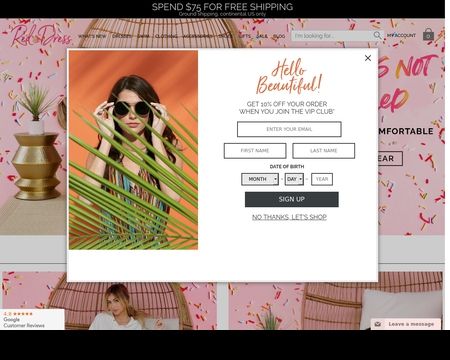Screen dimensions: 450x360
Task: Click the Year input field
Action: click(322, 179)
